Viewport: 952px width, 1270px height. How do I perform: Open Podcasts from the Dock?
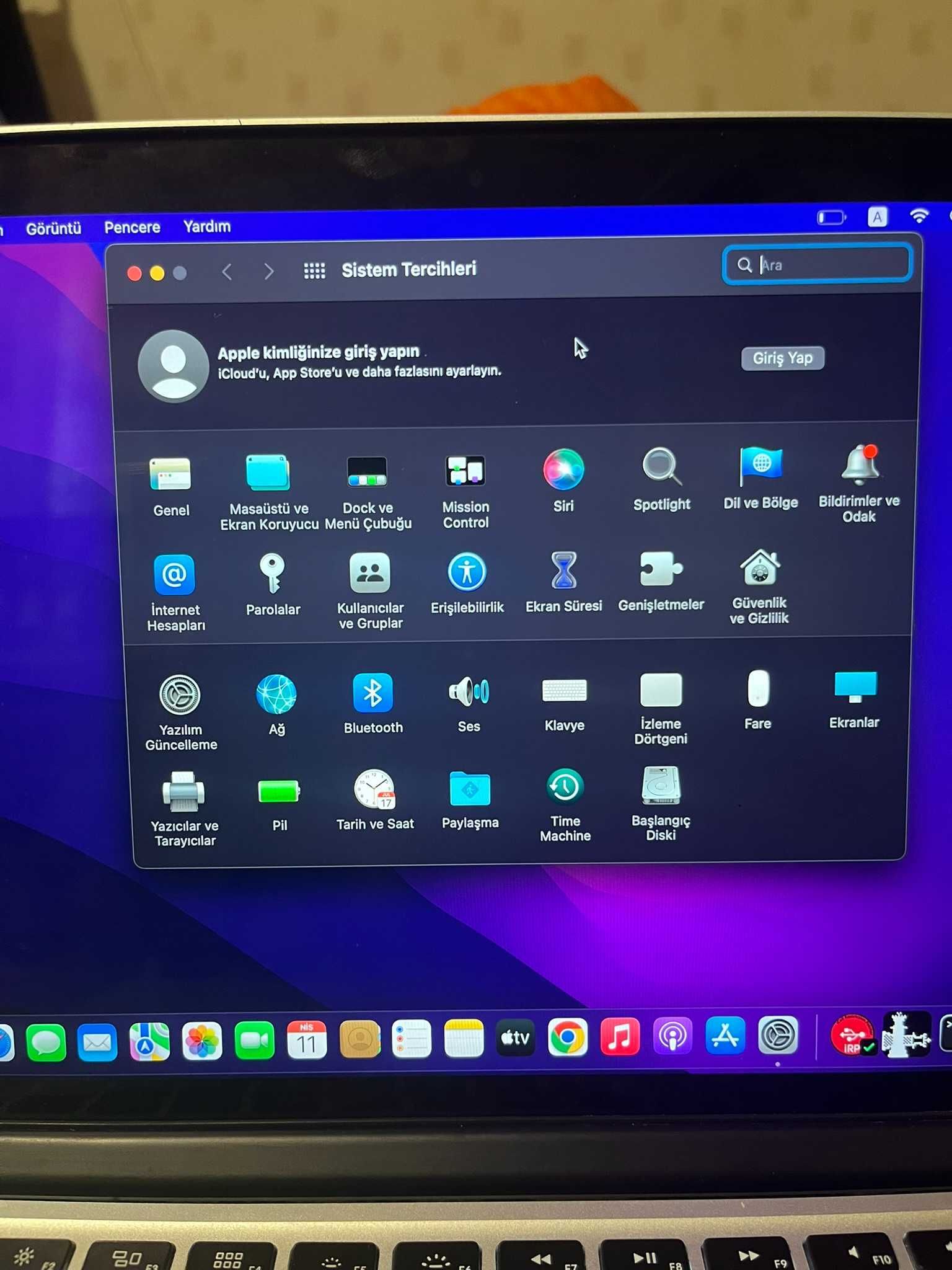click(672, 1035)
